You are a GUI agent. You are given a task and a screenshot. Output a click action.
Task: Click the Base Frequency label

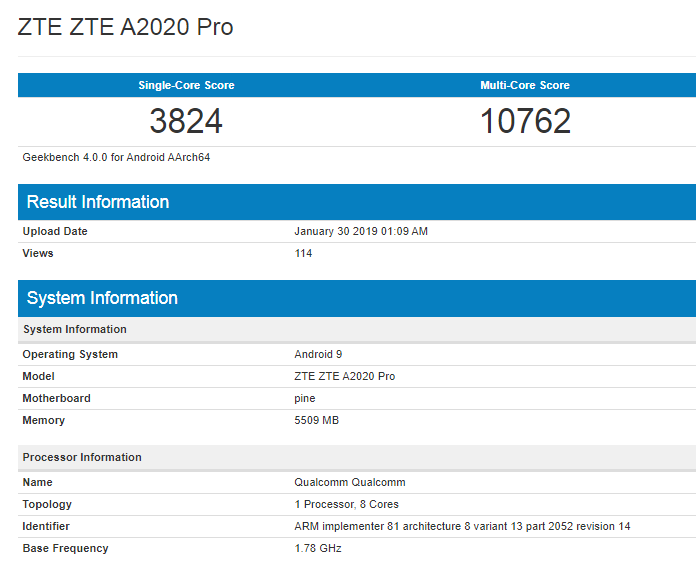click(66, 548)
